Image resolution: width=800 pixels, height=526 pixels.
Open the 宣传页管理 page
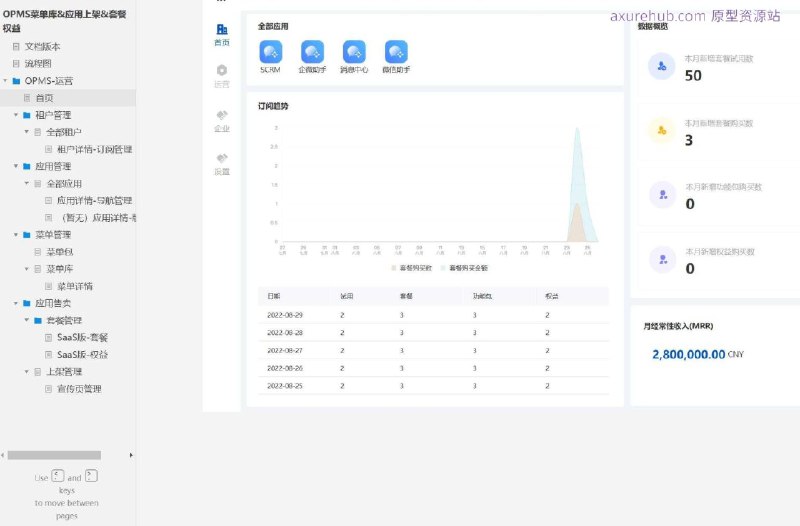coord(79,389)
